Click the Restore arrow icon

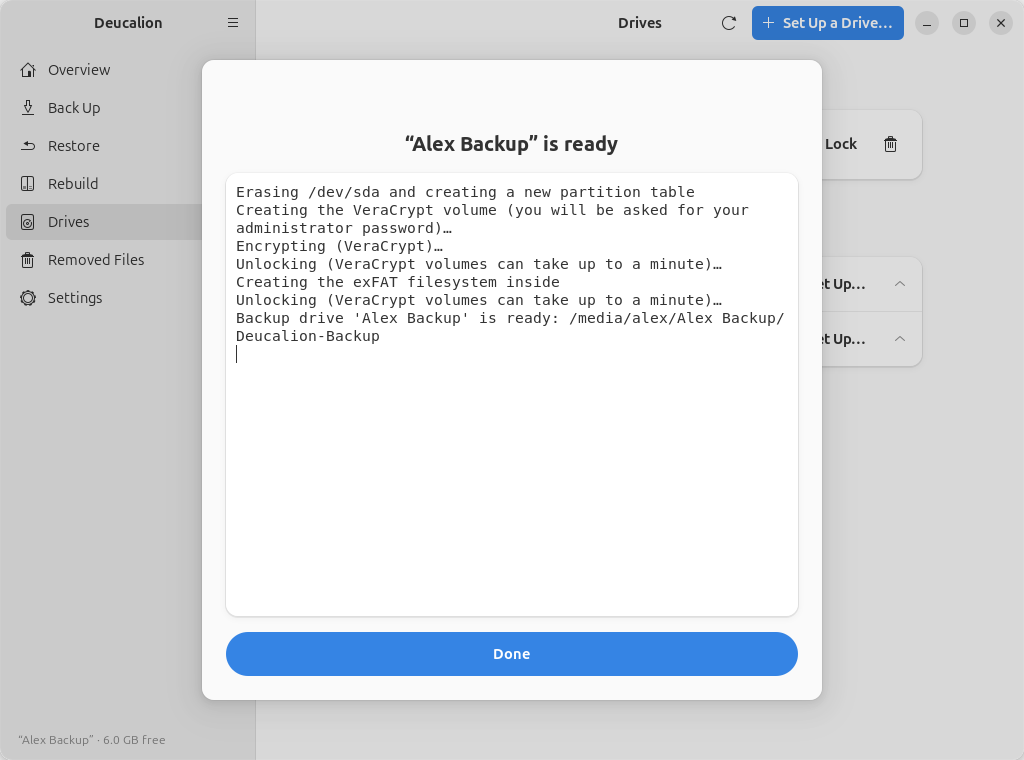(27, 146)
